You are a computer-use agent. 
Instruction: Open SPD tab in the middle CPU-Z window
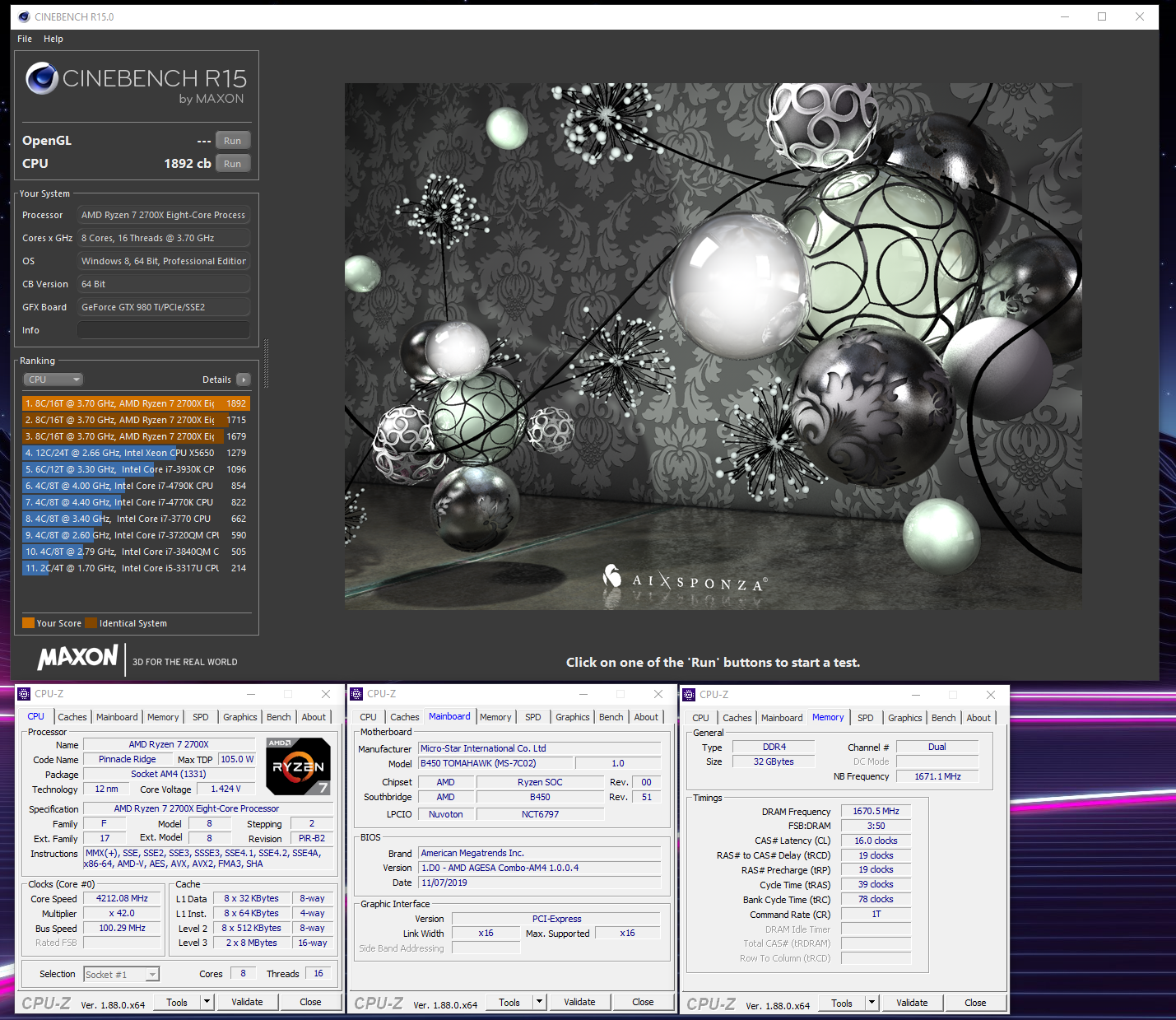point(533,717)
